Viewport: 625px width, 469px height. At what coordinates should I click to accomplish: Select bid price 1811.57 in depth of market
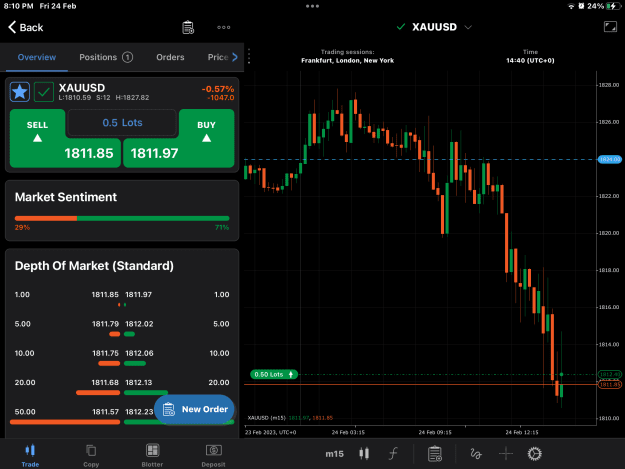(x=105, y=412)
